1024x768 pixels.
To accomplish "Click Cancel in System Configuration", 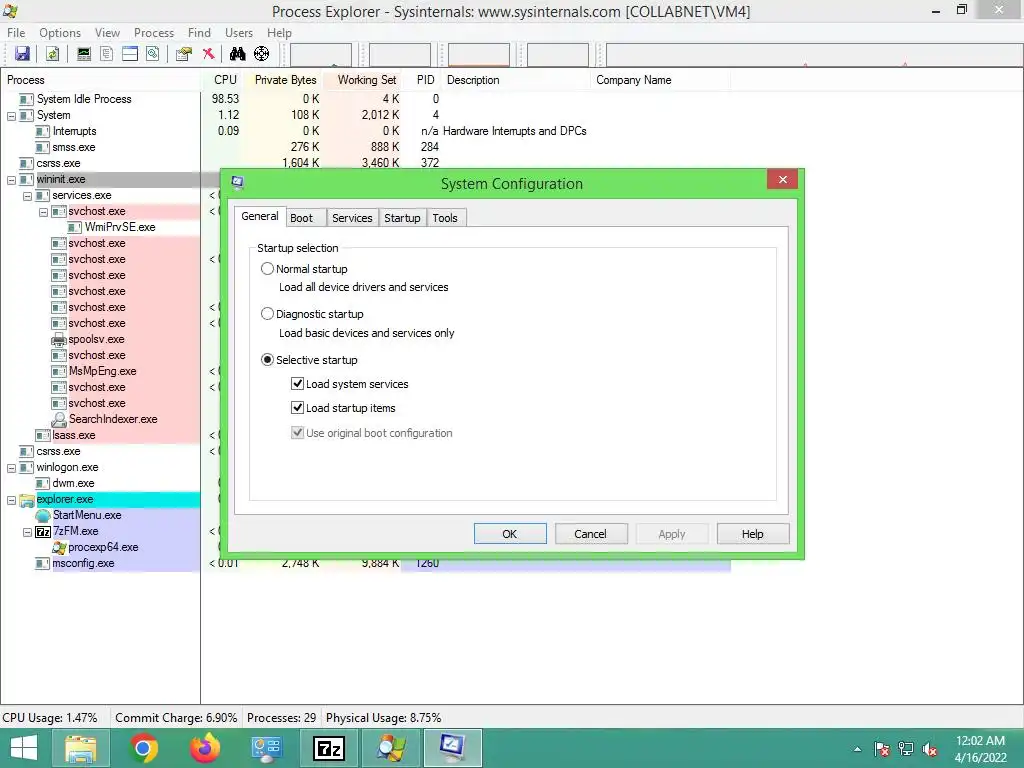I will [x=591, y=534].
